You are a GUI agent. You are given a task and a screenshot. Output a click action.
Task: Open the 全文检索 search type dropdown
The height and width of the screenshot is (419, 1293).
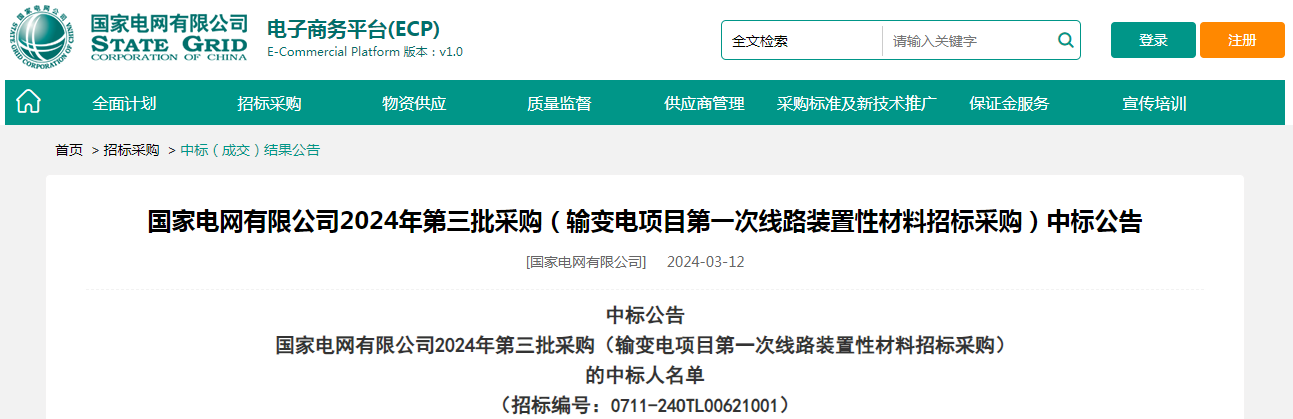[801, 41]
